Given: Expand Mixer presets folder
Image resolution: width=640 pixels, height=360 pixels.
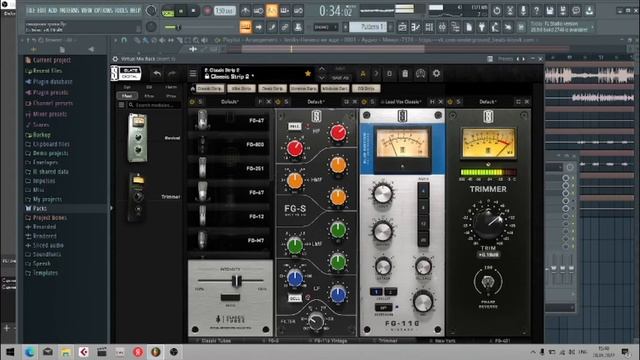Looking at the screenshot, I should coord(50,114).
